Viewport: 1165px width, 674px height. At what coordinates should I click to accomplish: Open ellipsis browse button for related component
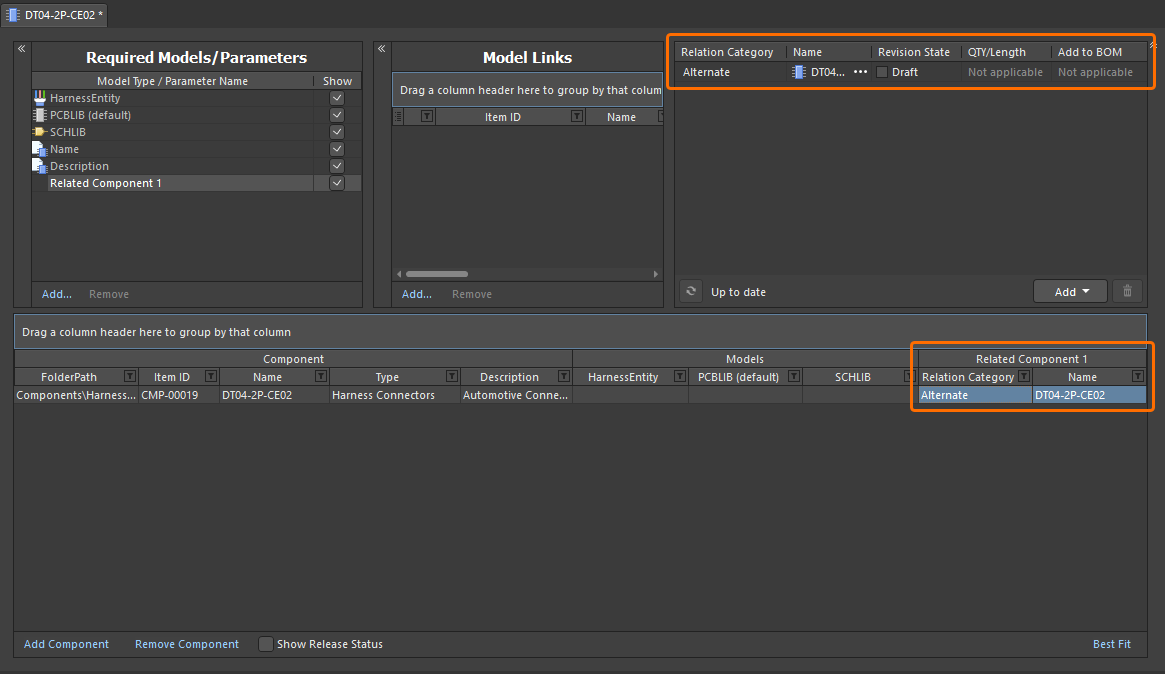click(x=860, y=72)
